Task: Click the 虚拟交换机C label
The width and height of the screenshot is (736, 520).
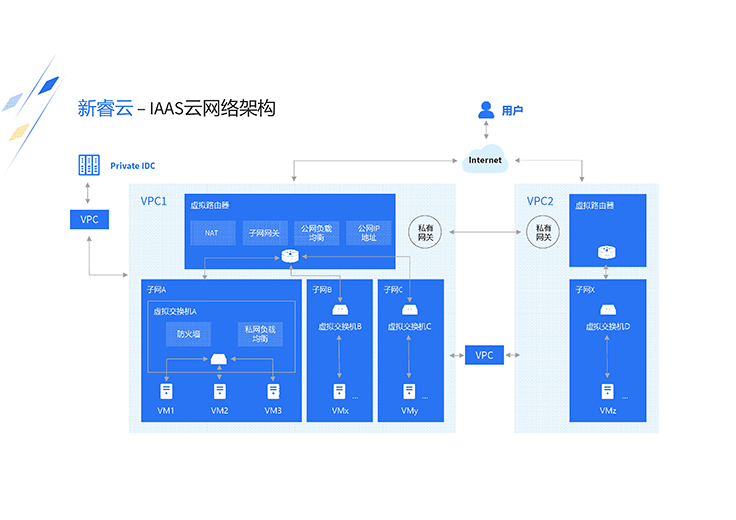Action: [409, 327]
